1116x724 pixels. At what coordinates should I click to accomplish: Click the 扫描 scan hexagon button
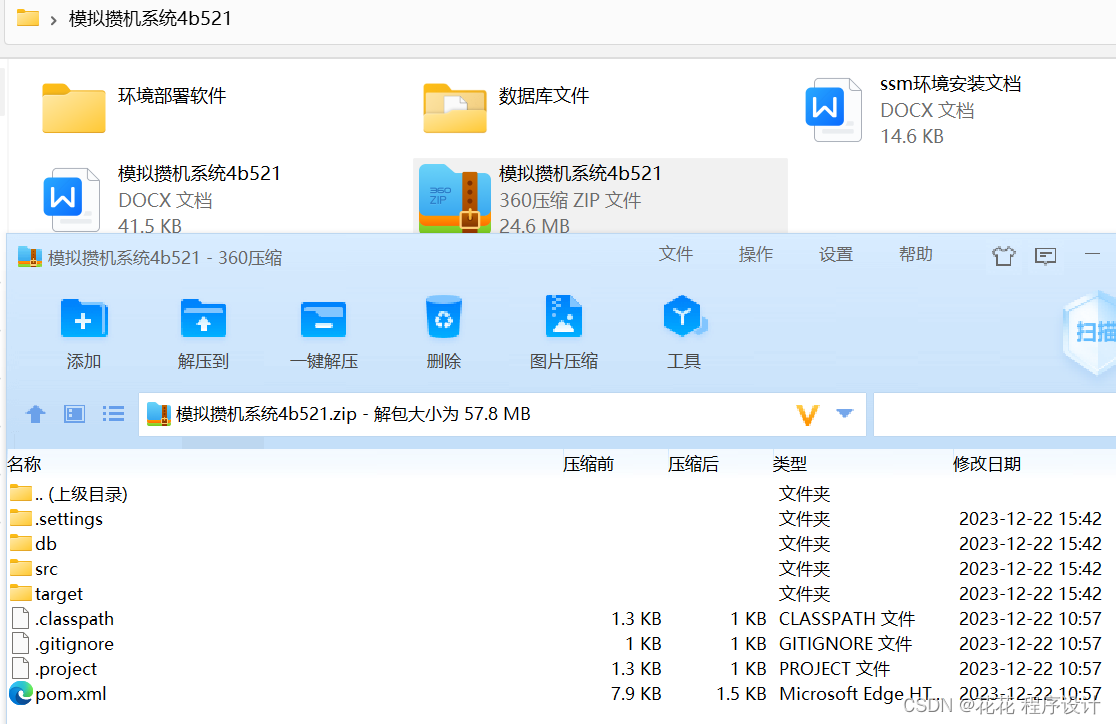click(x=1089, y=332)
